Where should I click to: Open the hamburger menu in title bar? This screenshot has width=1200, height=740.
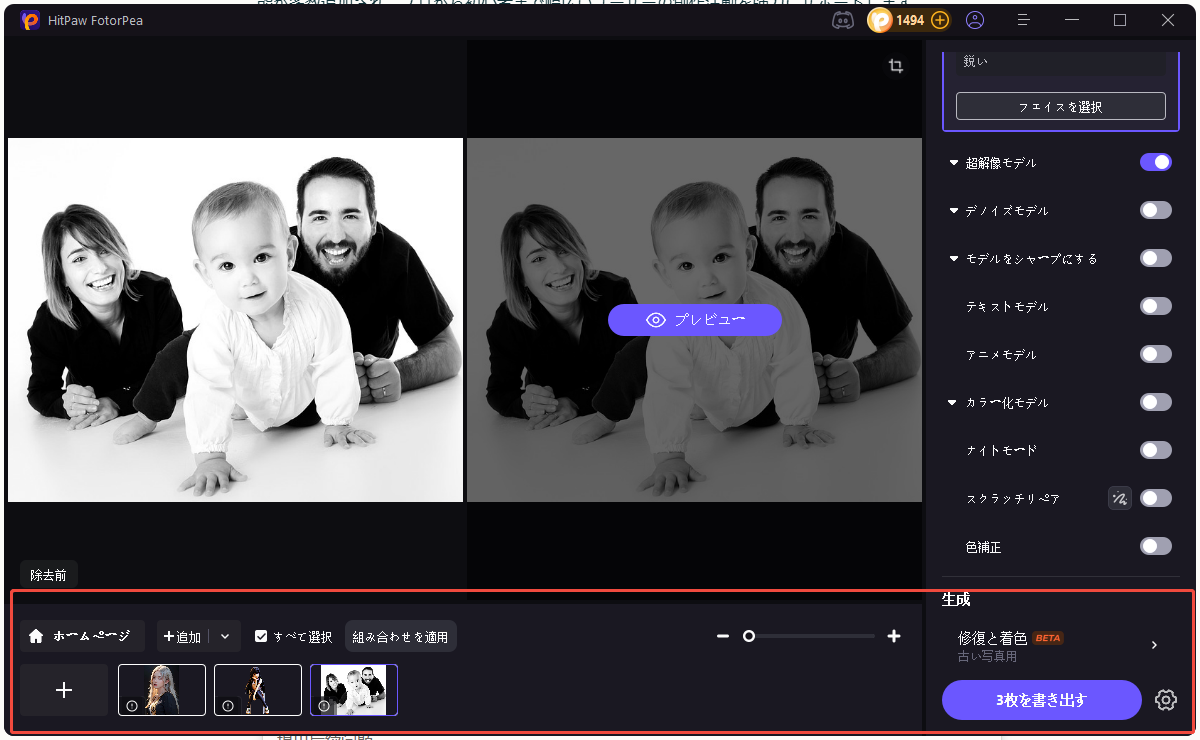click(x=1023, y=20)
